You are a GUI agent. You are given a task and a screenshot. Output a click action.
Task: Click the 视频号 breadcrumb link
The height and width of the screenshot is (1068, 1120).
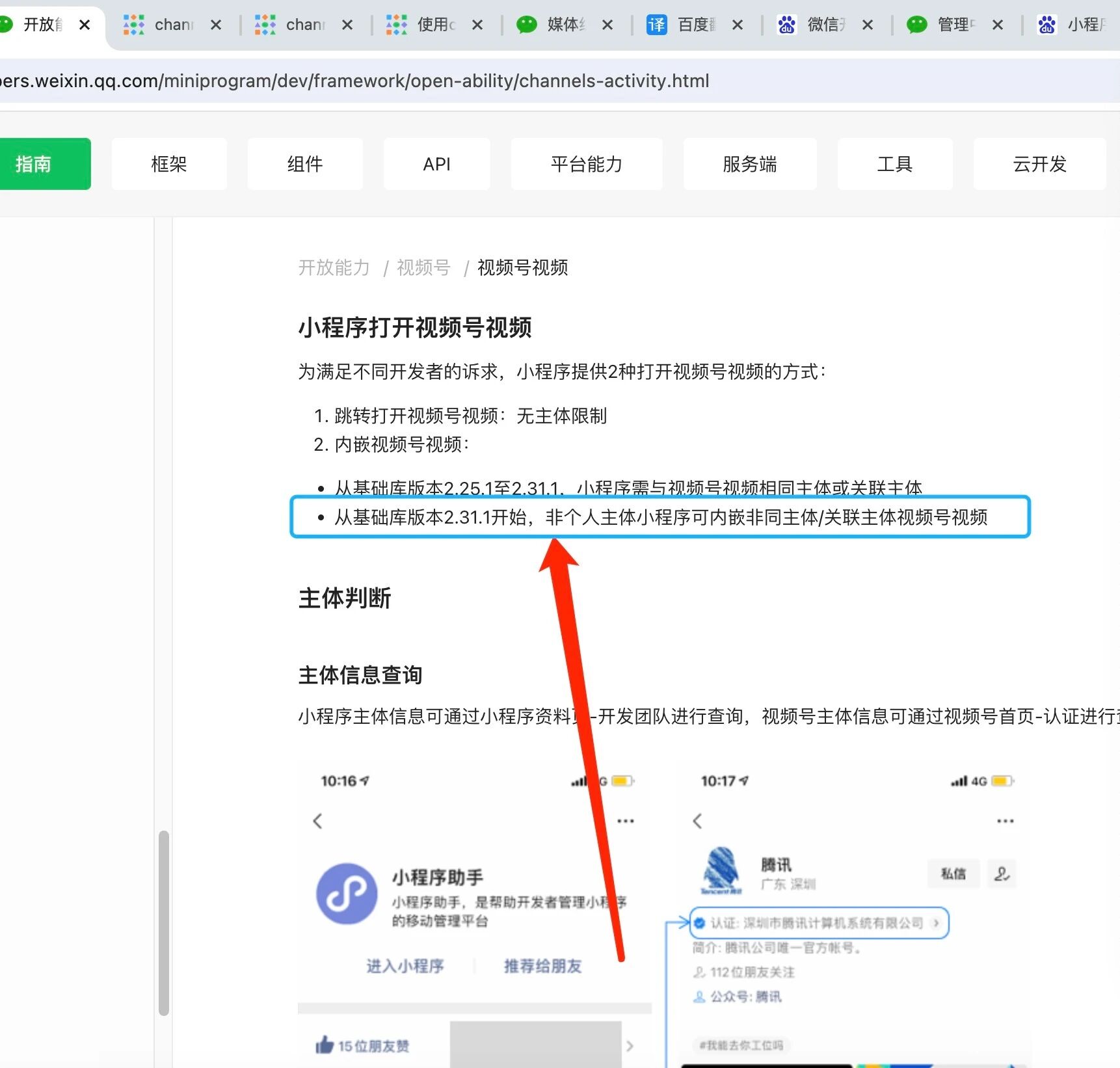(423, 267)
